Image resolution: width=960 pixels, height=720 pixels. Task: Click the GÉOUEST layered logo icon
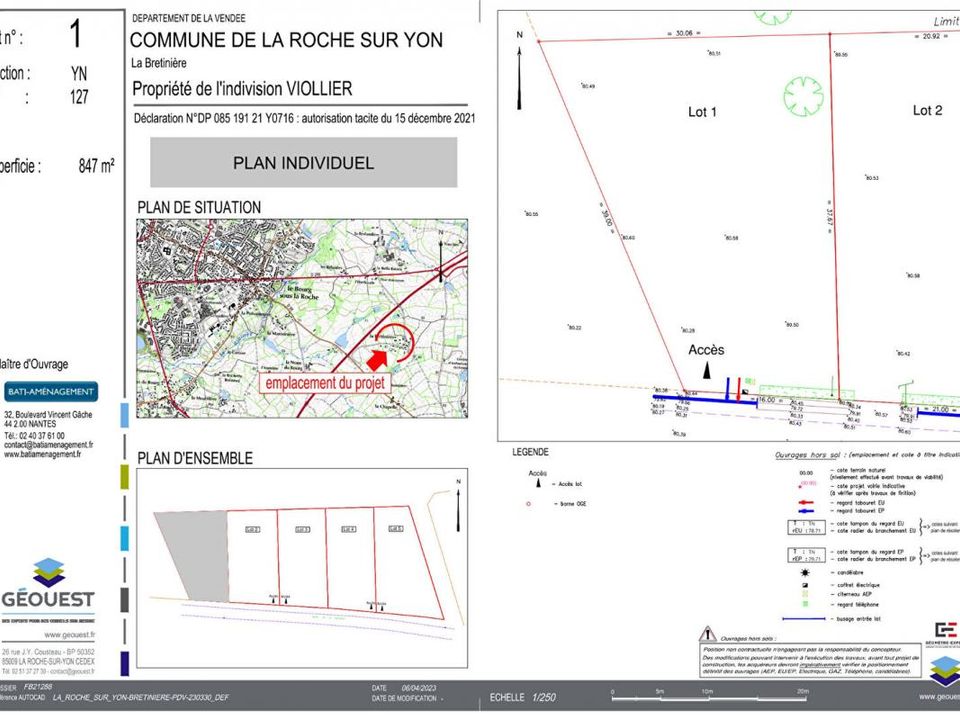(x=49, y=572)
